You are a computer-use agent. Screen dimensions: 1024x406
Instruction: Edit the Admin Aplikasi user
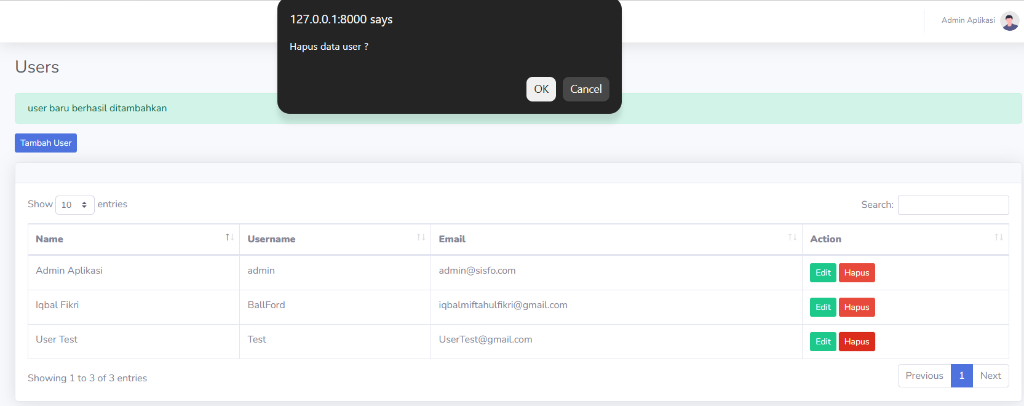823,273
